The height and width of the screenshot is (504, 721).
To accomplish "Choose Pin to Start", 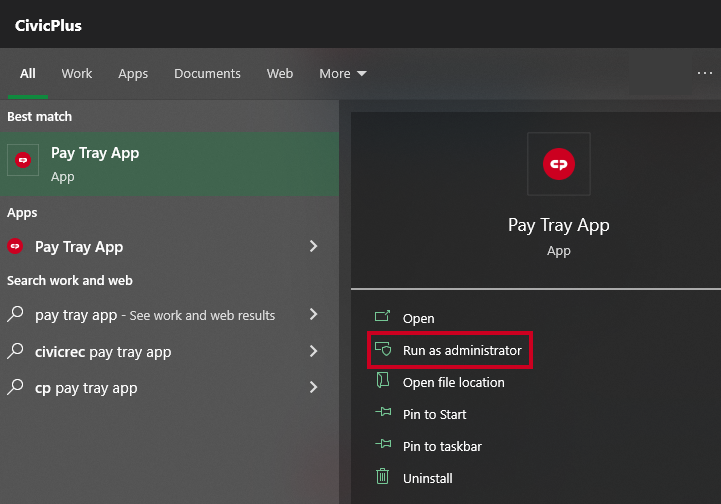I will (435, 414).
